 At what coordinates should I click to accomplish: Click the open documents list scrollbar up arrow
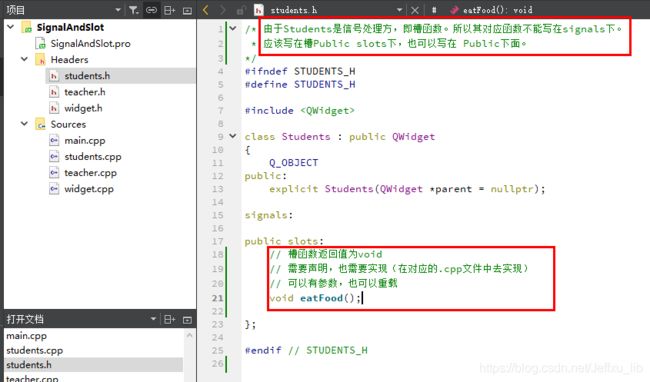click(x=189, y=335)
